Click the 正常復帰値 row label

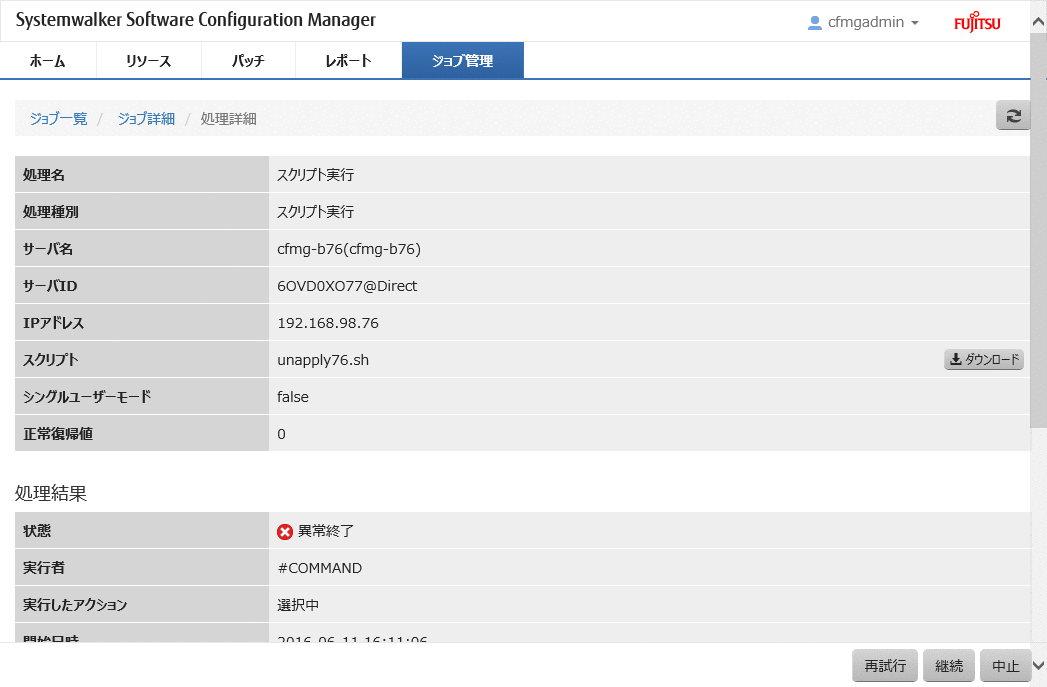click(58, 434)
